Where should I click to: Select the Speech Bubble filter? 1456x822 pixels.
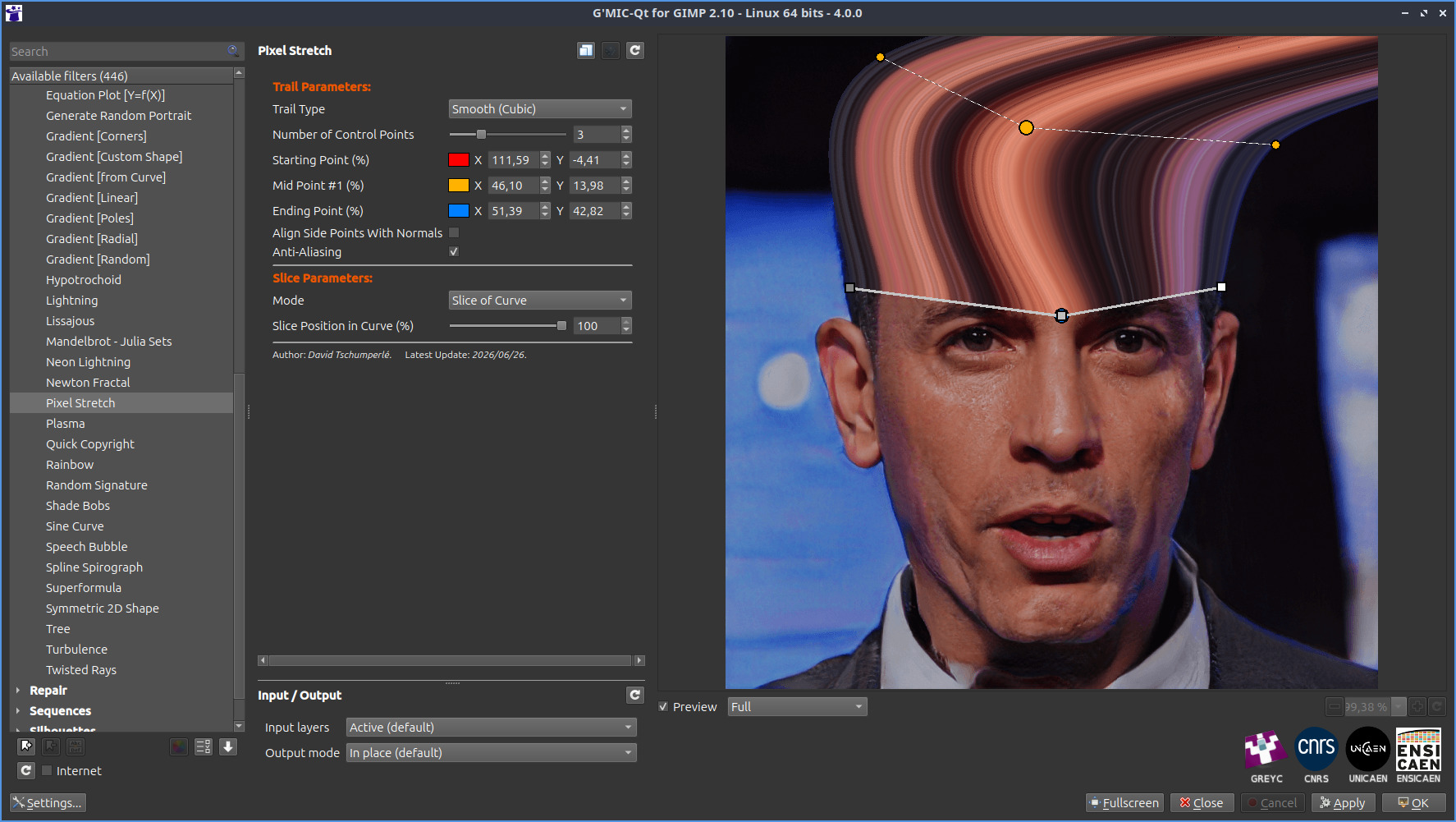tap(87, 547)
